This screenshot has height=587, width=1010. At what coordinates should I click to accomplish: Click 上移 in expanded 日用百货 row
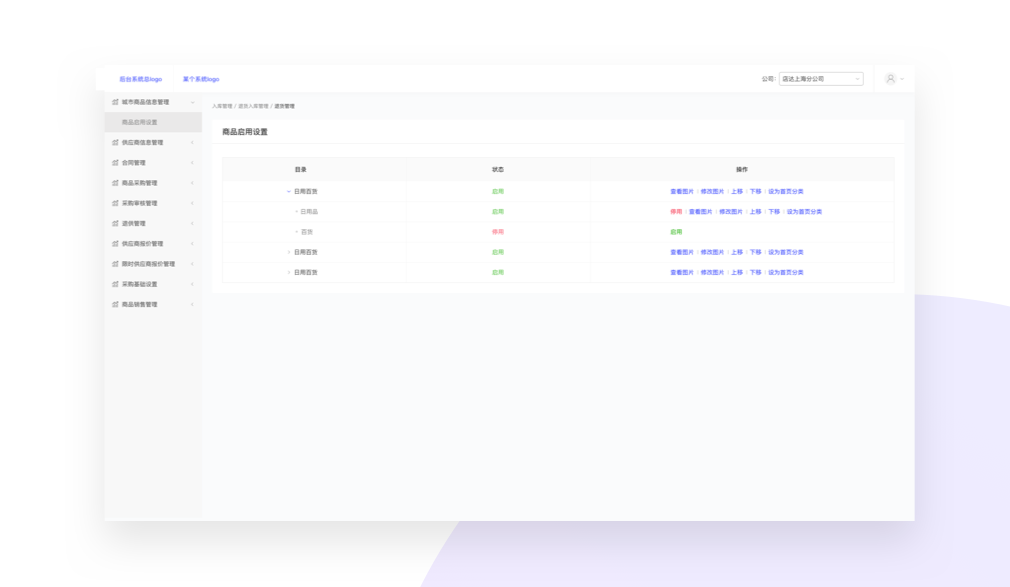coord(737,191)
